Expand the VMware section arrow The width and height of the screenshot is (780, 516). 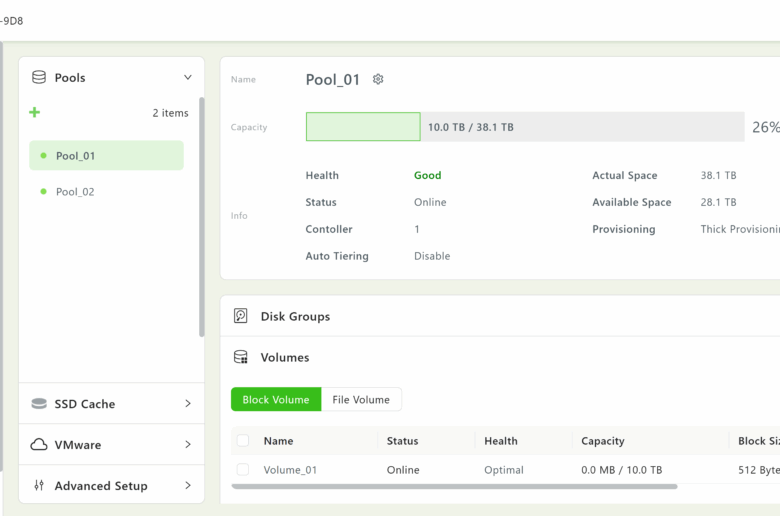pyautogui.click(x=187, y=445)
